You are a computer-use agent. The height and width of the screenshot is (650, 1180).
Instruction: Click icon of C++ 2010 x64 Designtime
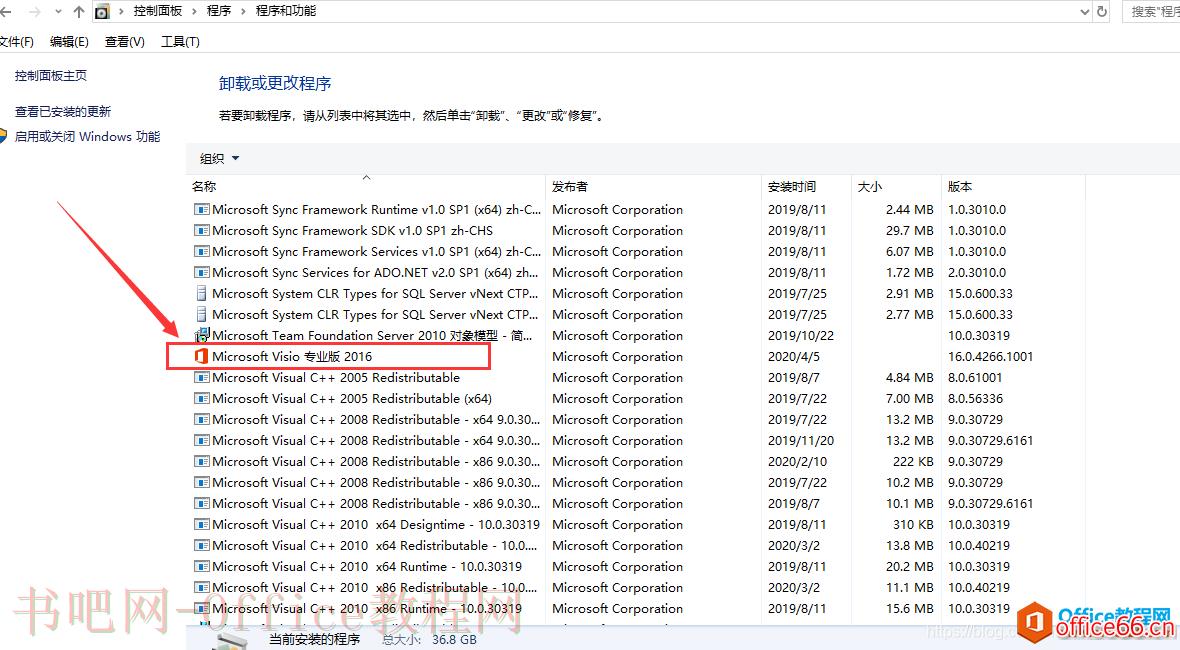pos(201,524)
